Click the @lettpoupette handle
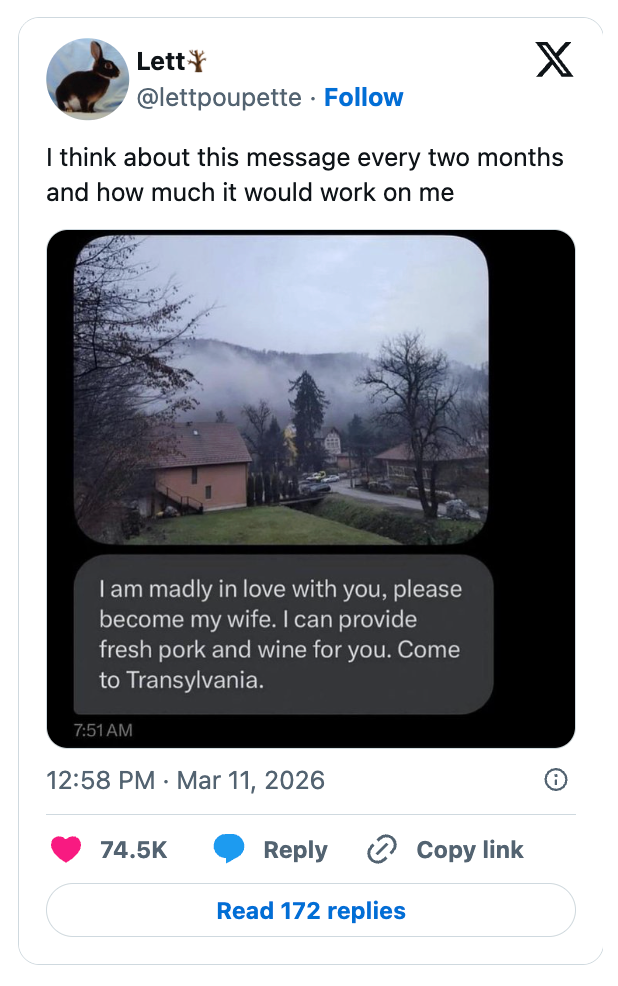The width and height of the screenshot is (618, 986). point(218,97)
